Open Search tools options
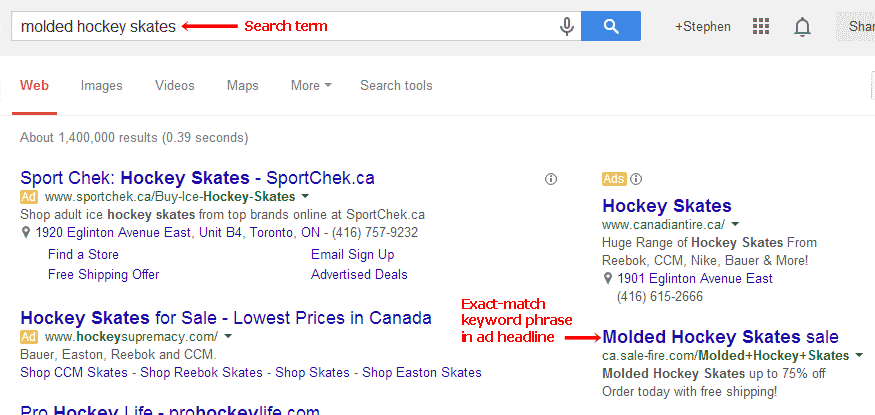This screenshot has width=875, height=415. (396, 85)
